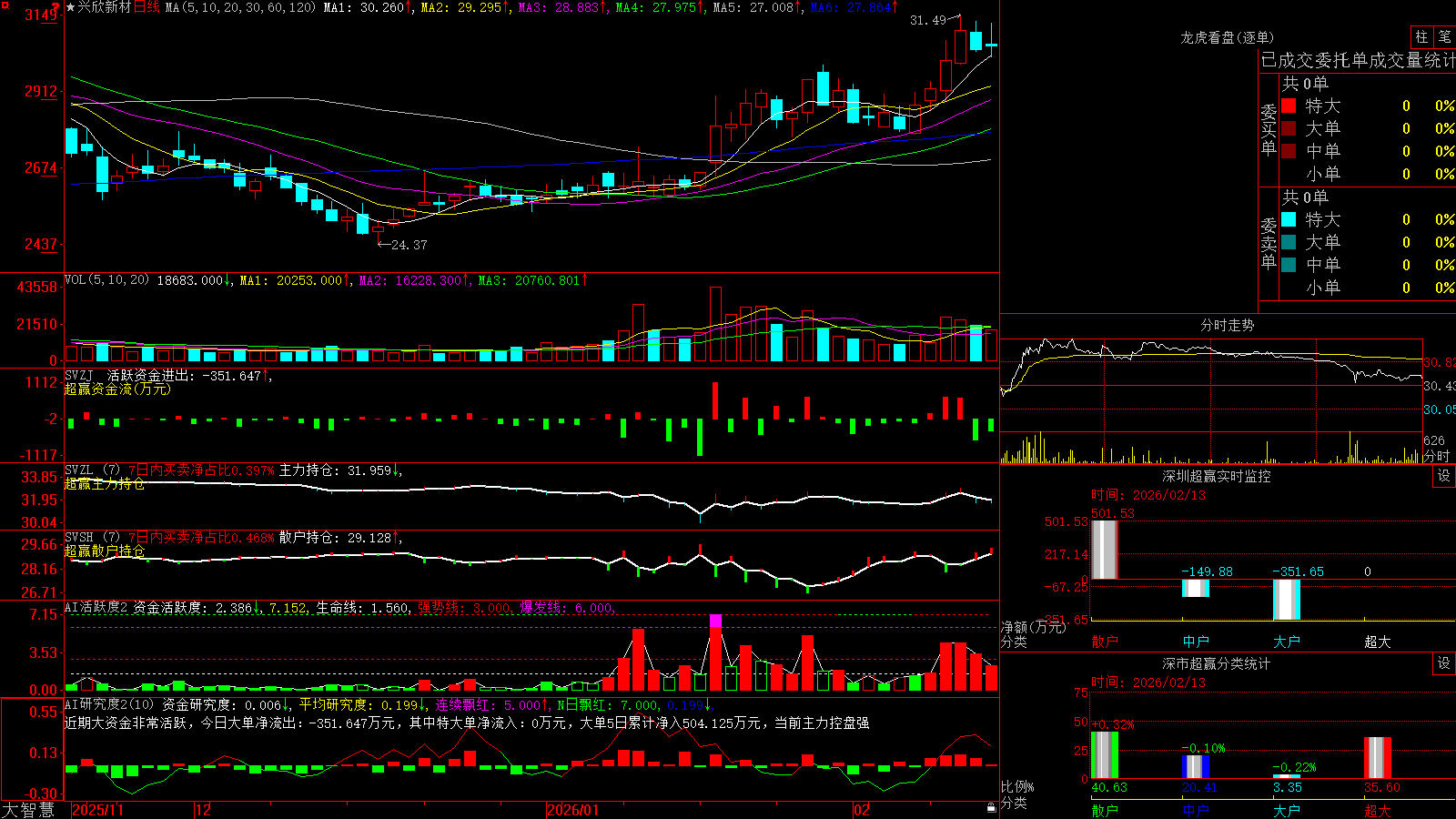
Task: Click the 超赢资金流(万元) label
Action: point(117,389)
